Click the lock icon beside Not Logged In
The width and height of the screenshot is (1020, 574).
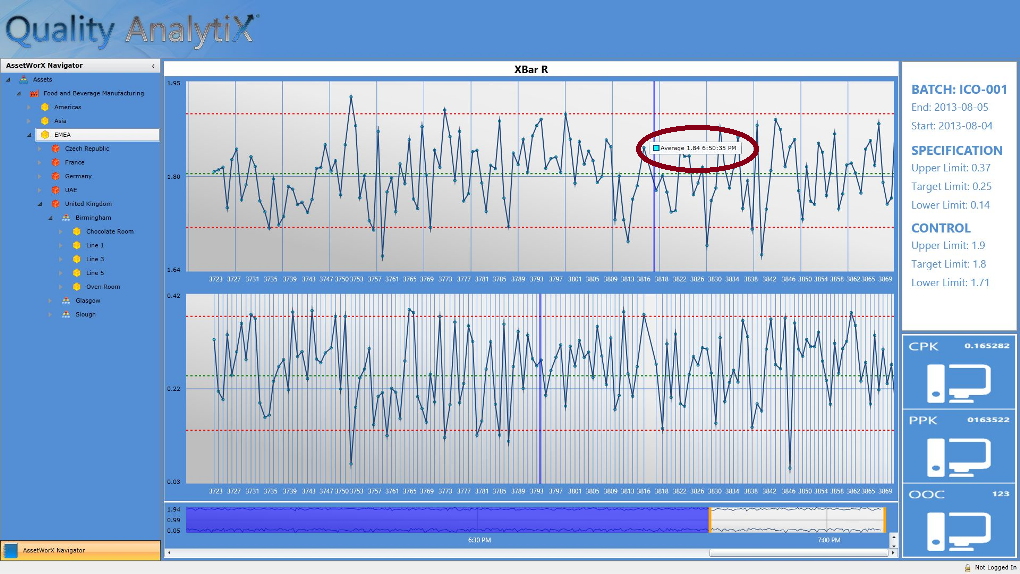pyautogui.click(x=966, y=567)
